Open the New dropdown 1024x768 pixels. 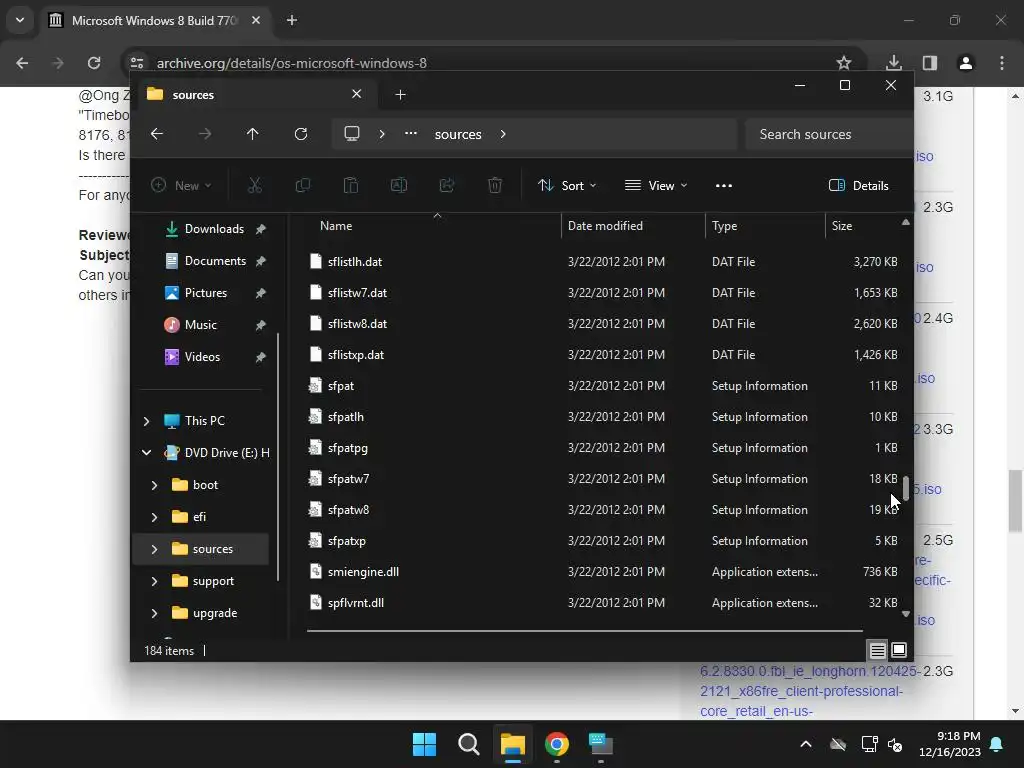pyautogui.click(x=182, y=185)
